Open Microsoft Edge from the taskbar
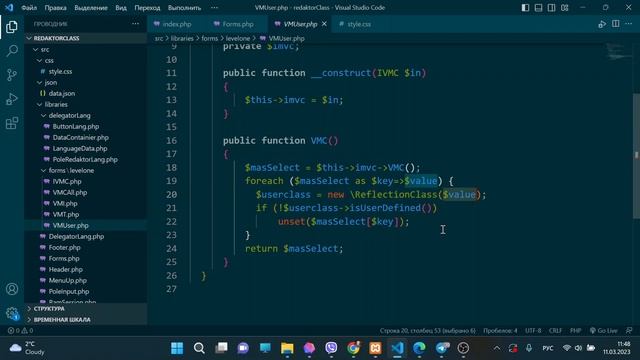 419,348
